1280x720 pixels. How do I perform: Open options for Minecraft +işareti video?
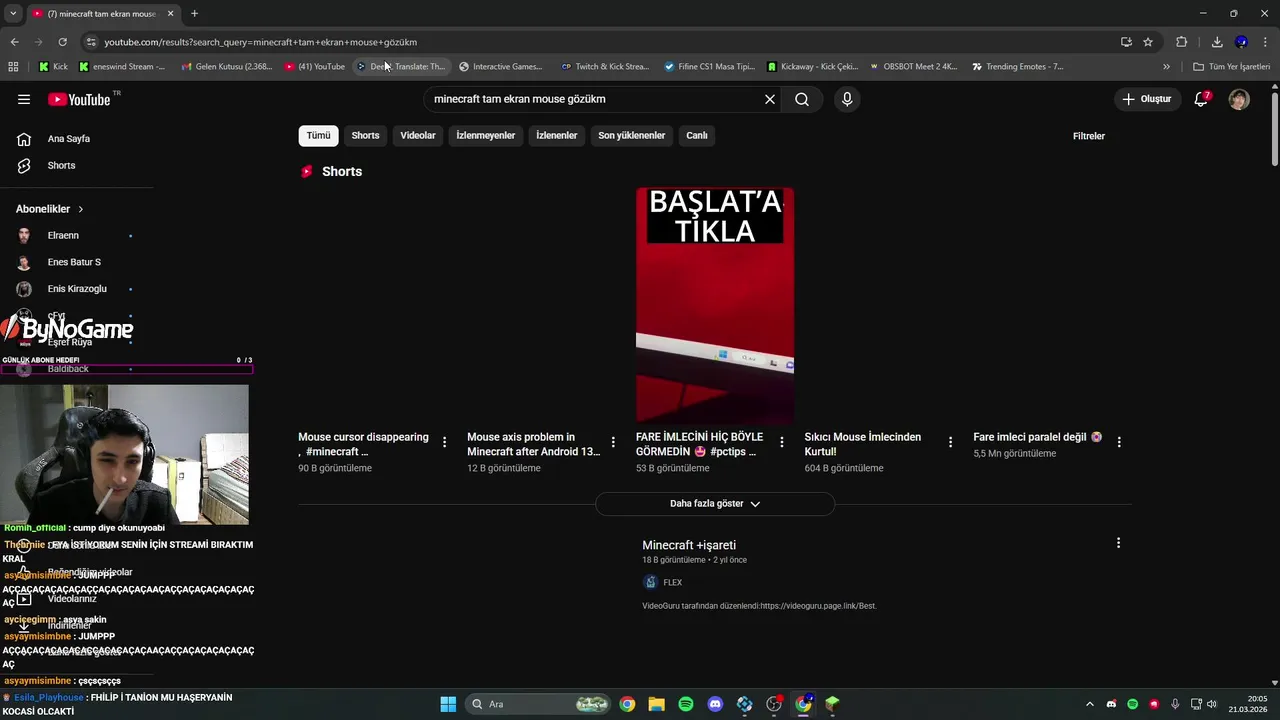(x=1118, y=543)
